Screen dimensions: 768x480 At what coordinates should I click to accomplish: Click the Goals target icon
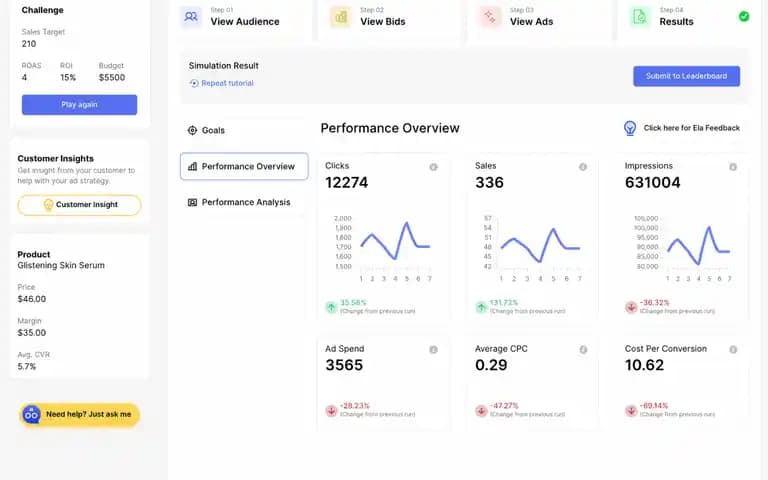192,130
